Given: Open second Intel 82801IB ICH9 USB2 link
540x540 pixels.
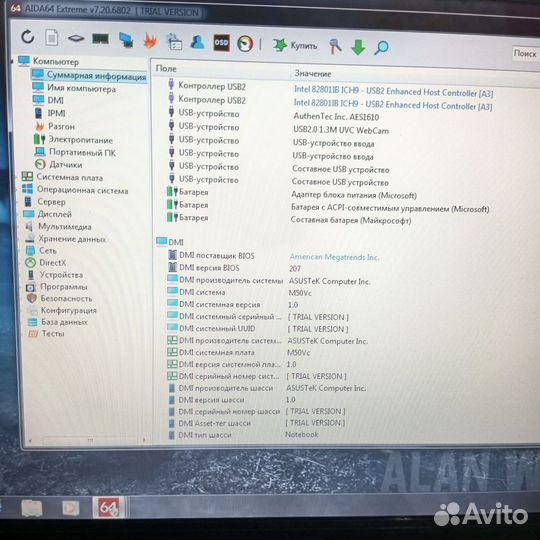Looking at the screenshot, I should (393, 104).
